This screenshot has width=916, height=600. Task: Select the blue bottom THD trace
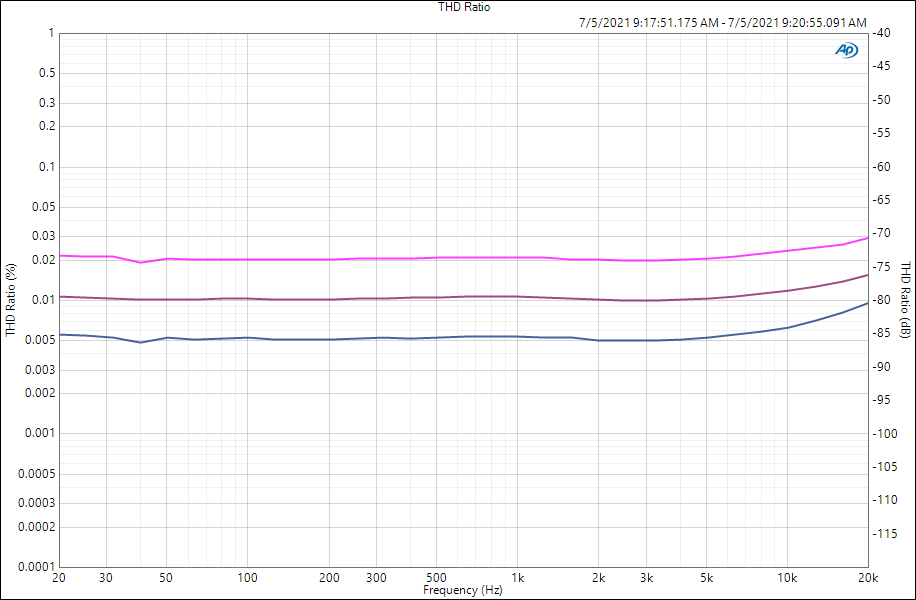tap(400, 338)
